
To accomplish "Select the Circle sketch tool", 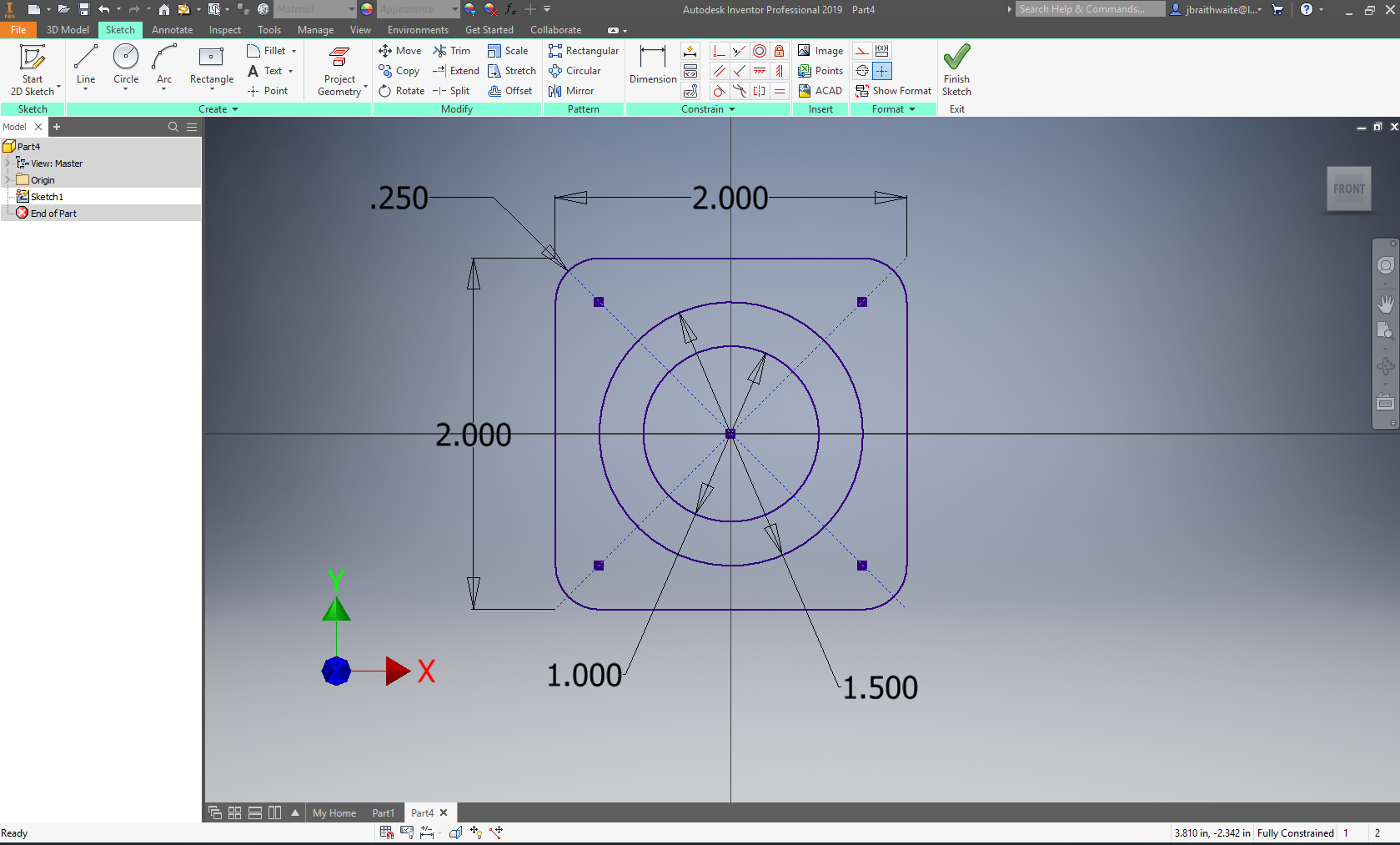I will (x=126, y=67).
